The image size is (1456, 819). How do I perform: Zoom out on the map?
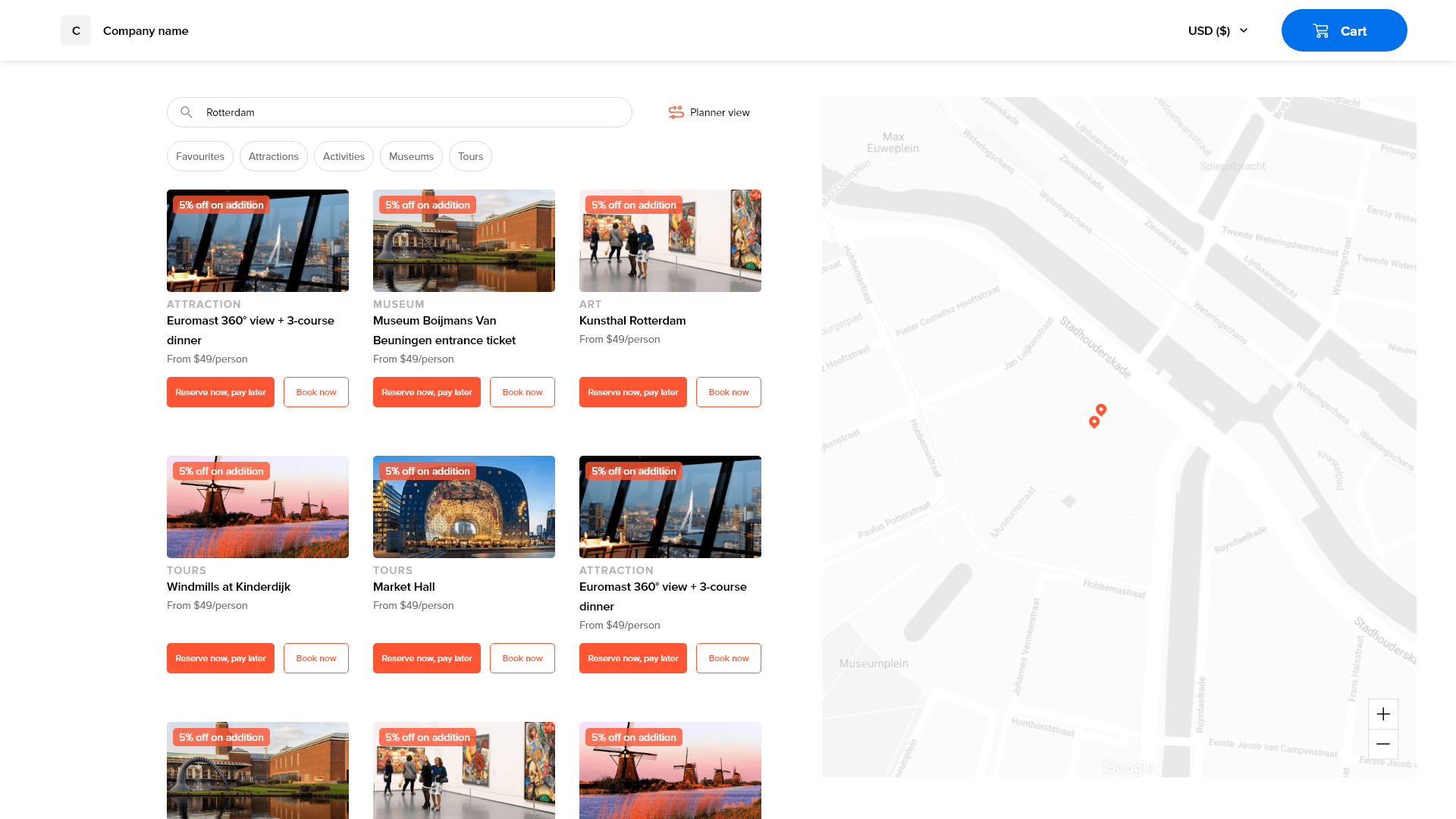coord(1383,744)
